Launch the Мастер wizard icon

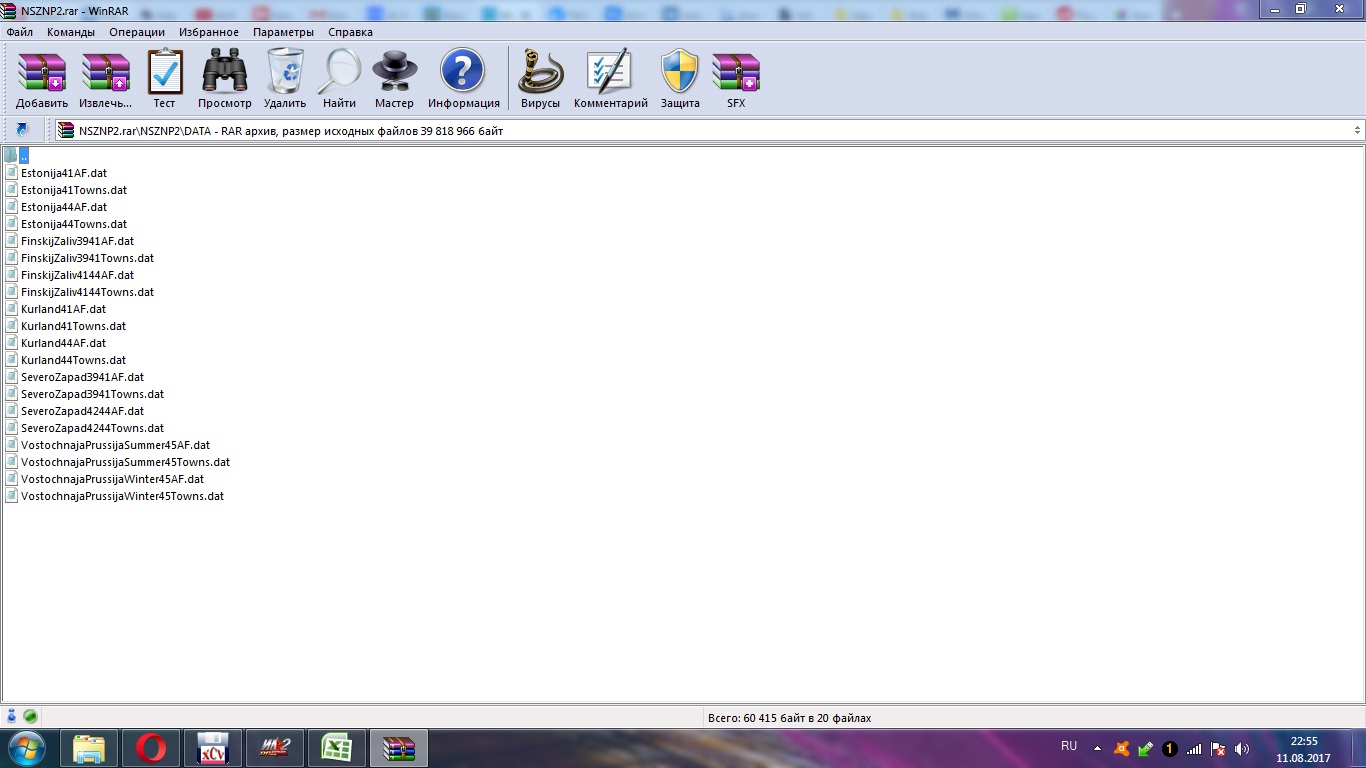click(394, 79)
